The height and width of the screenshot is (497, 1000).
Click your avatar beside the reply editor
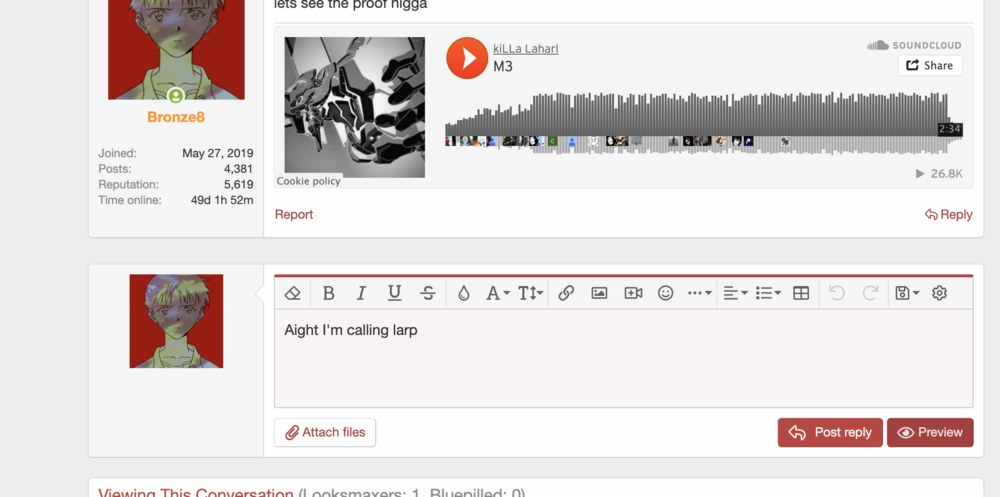pos(176,321)
